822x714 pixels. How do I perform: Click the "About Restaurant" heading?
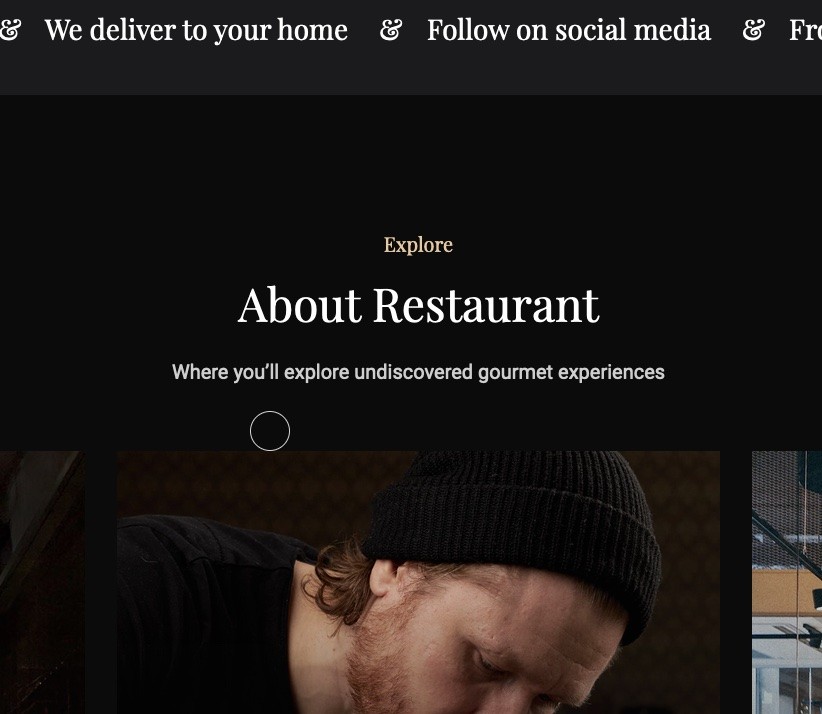click(418, 305)
